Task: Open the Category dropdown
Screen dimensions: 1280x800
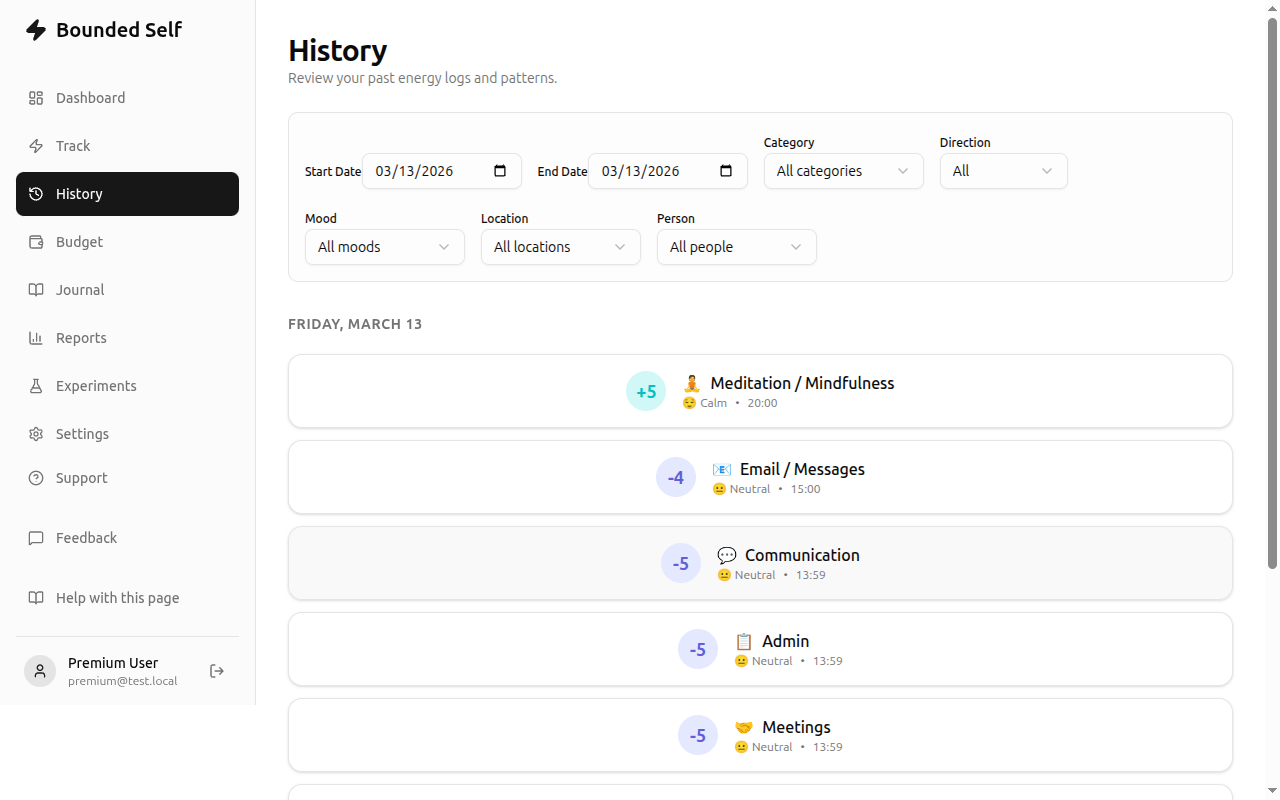Action: (x=843, y=171)
